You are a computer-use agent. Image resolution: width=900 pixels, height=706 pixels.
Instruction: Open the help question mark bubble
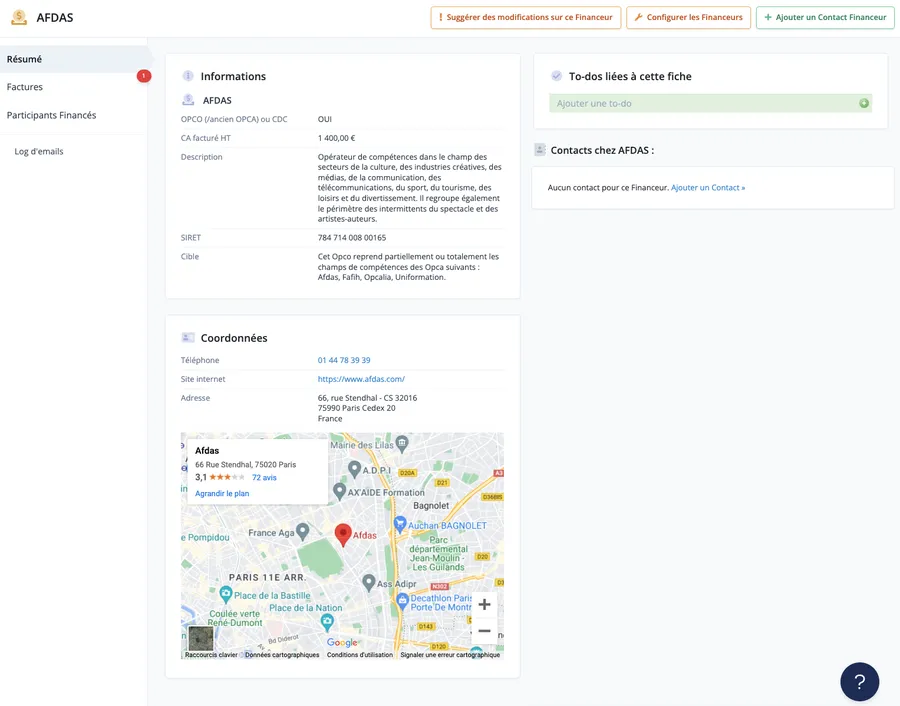(x=859, y=681)
